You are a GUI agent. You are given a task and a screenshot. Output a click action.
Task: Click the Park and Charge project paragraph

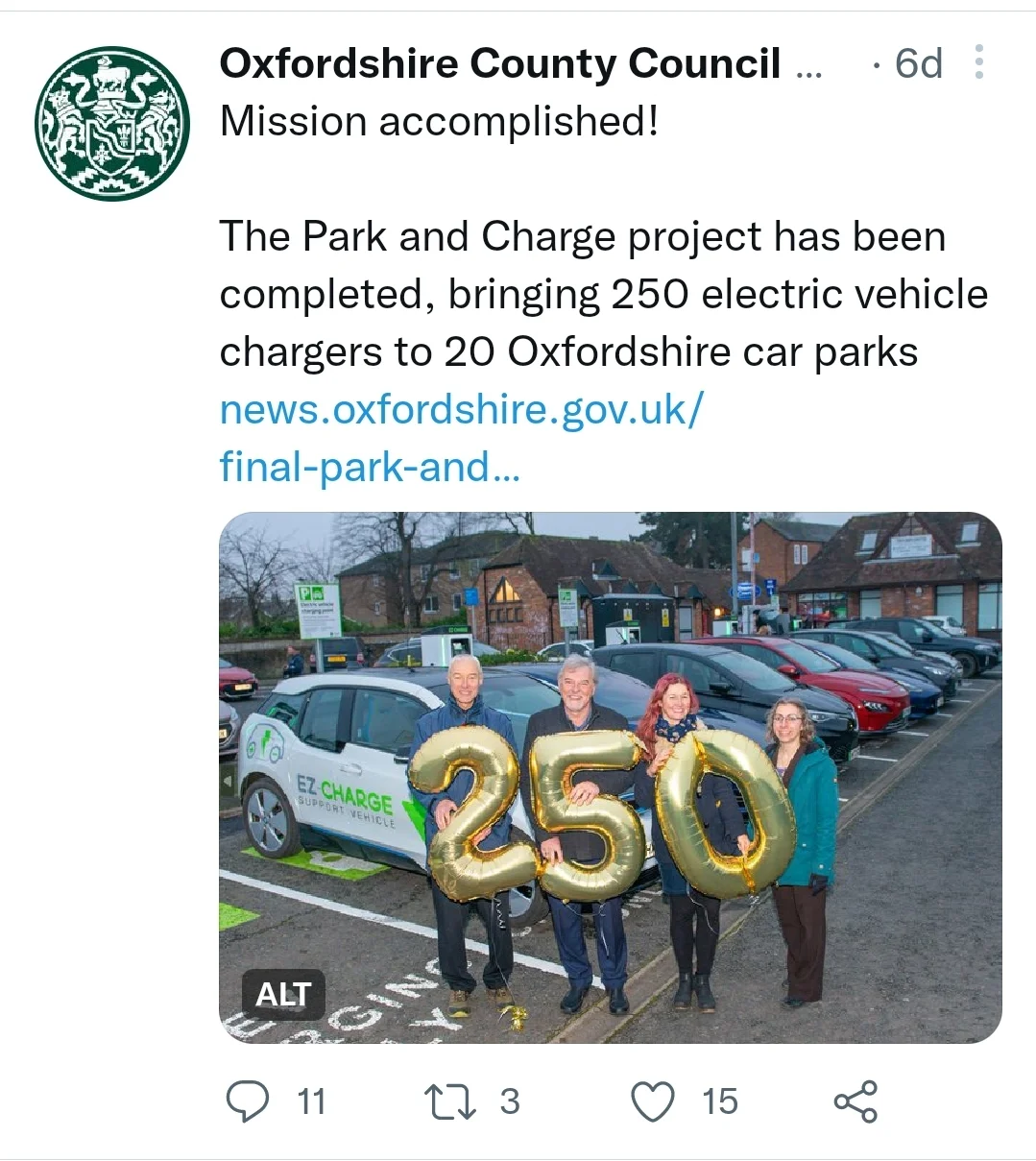tap(603, 294)
